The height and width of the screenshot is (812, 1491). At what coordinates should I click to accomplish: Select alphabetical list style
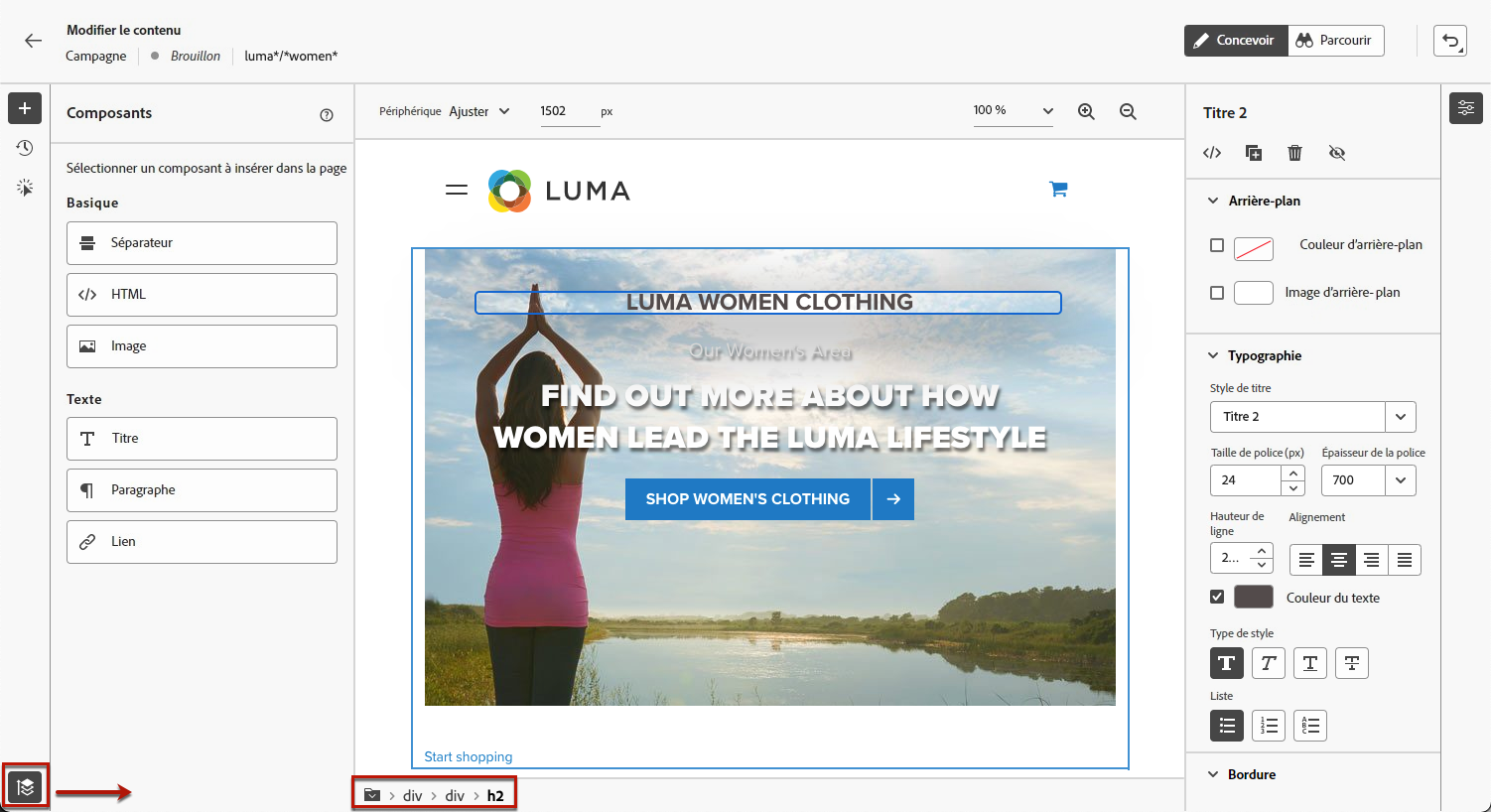coord(1310,726)
